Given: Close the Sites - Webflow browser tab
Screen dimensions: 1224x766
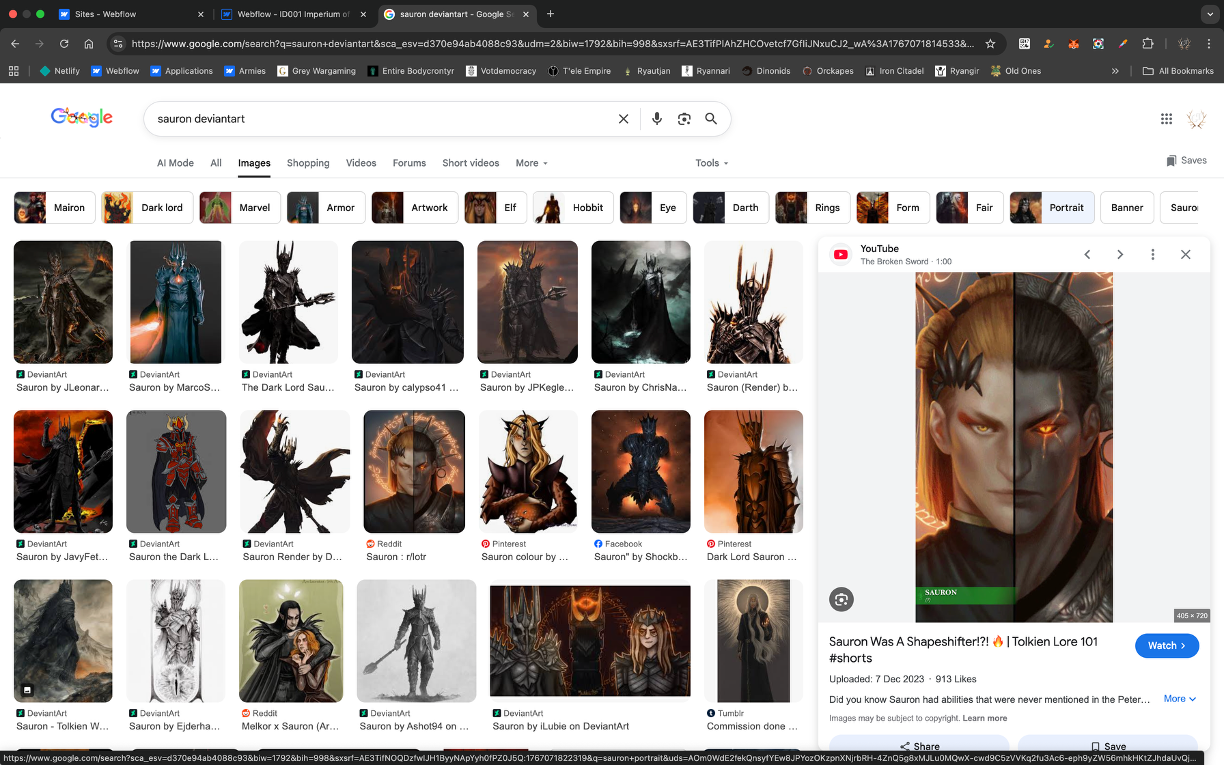Looking at the screenshot, I should click(x=200, y=14).
